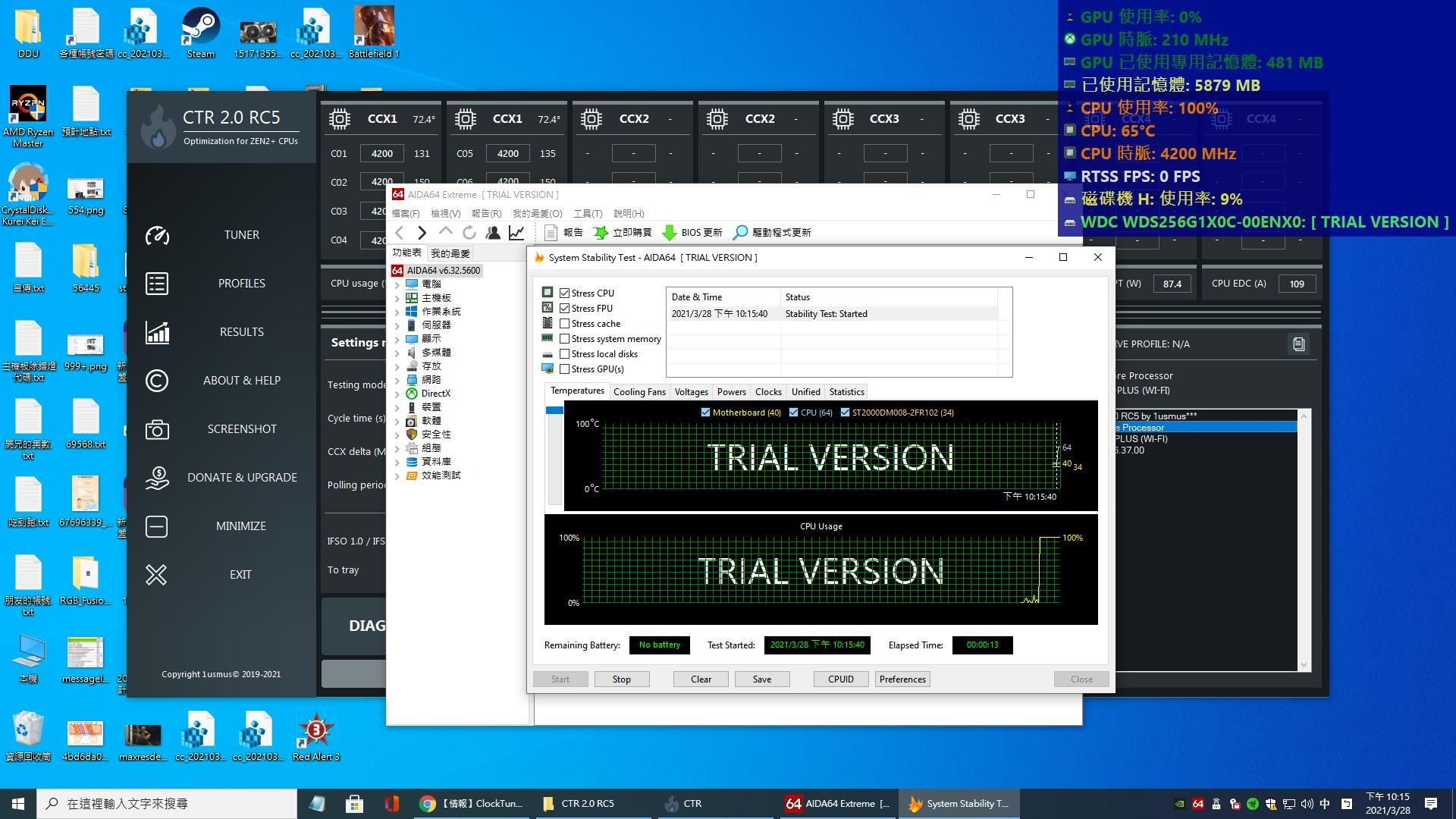Image resolution: width=1456 pixels, height=819 pixels.
Task: Enable the Stress cache option
Action: (565, 323)
